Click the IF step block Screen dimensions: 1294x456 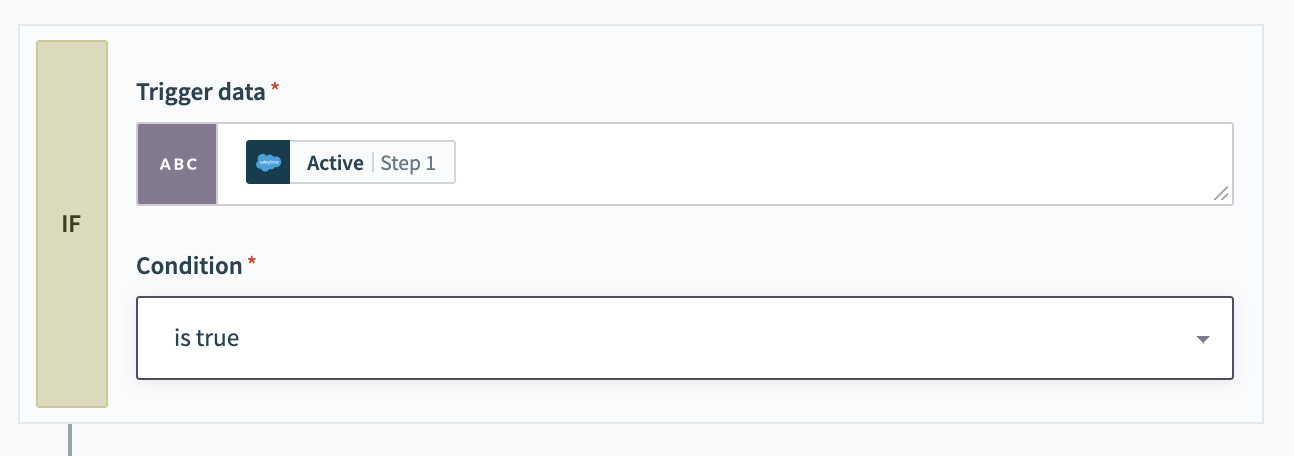[x=72, y=300]
